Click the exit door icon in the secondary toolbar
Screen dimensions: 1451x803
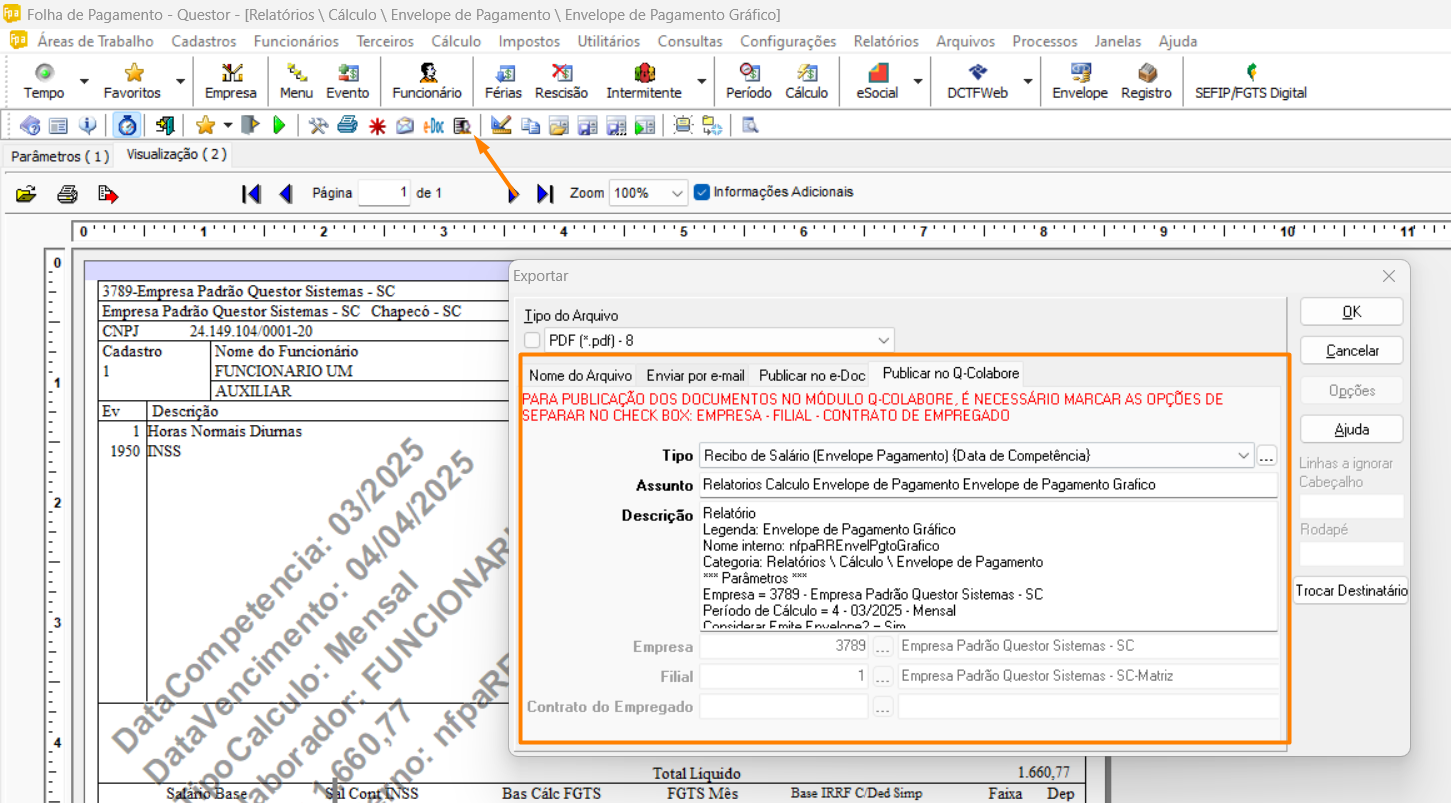click(165, 125)
